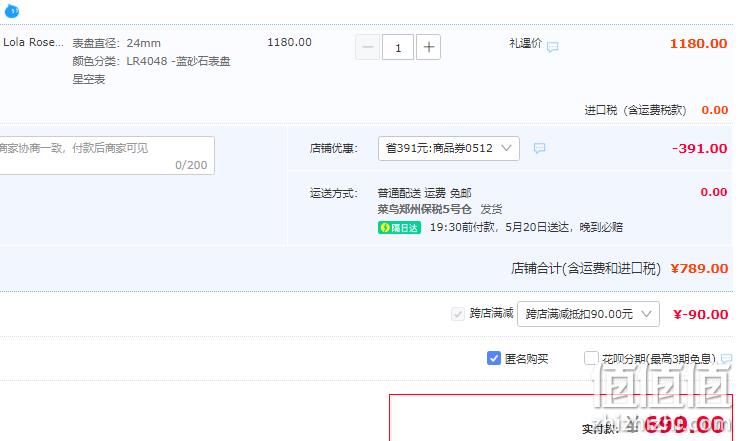Viewport: 741px width, 441px height.
Task: Click the seller message text box
Action: pyautogui.click(x=107, y=156)
